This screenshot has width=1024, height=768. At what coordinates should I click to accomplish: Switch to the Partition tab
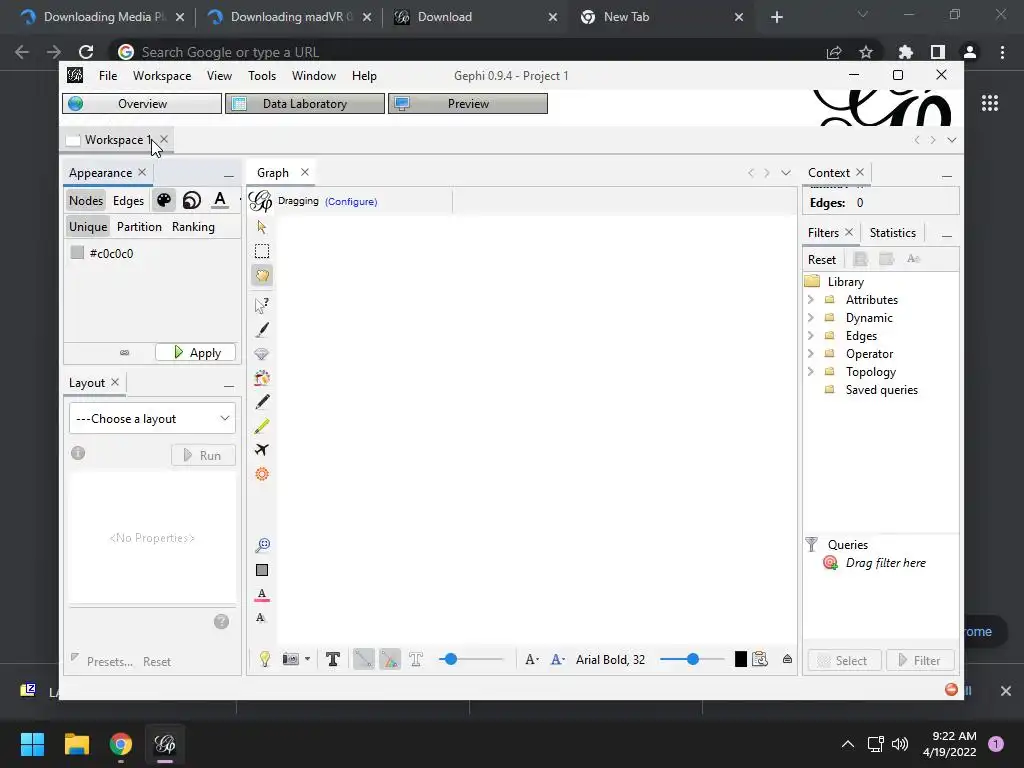point(139,227)
